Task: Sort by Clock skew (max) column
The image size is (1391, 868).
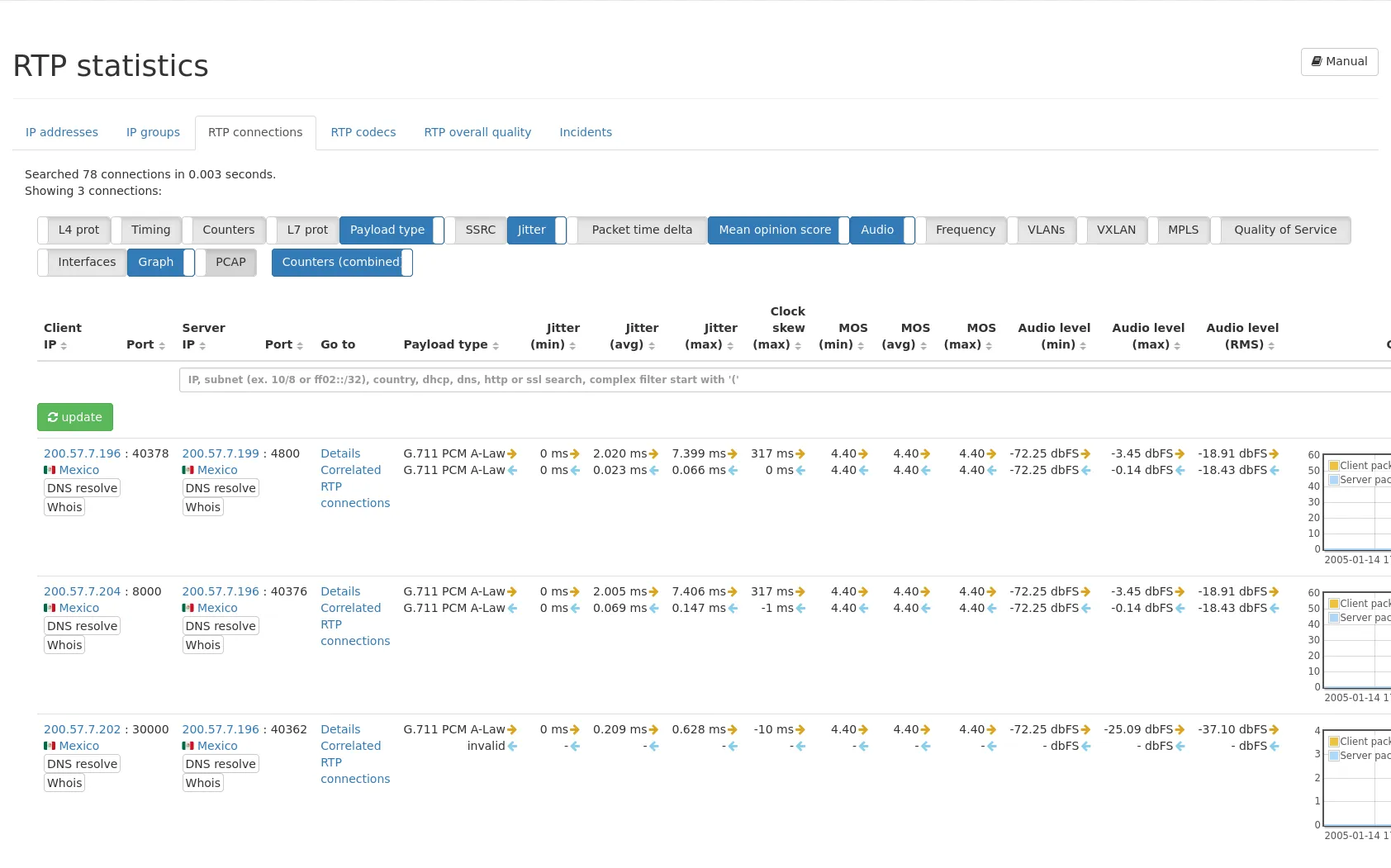Action: click(x=798, y=346)
